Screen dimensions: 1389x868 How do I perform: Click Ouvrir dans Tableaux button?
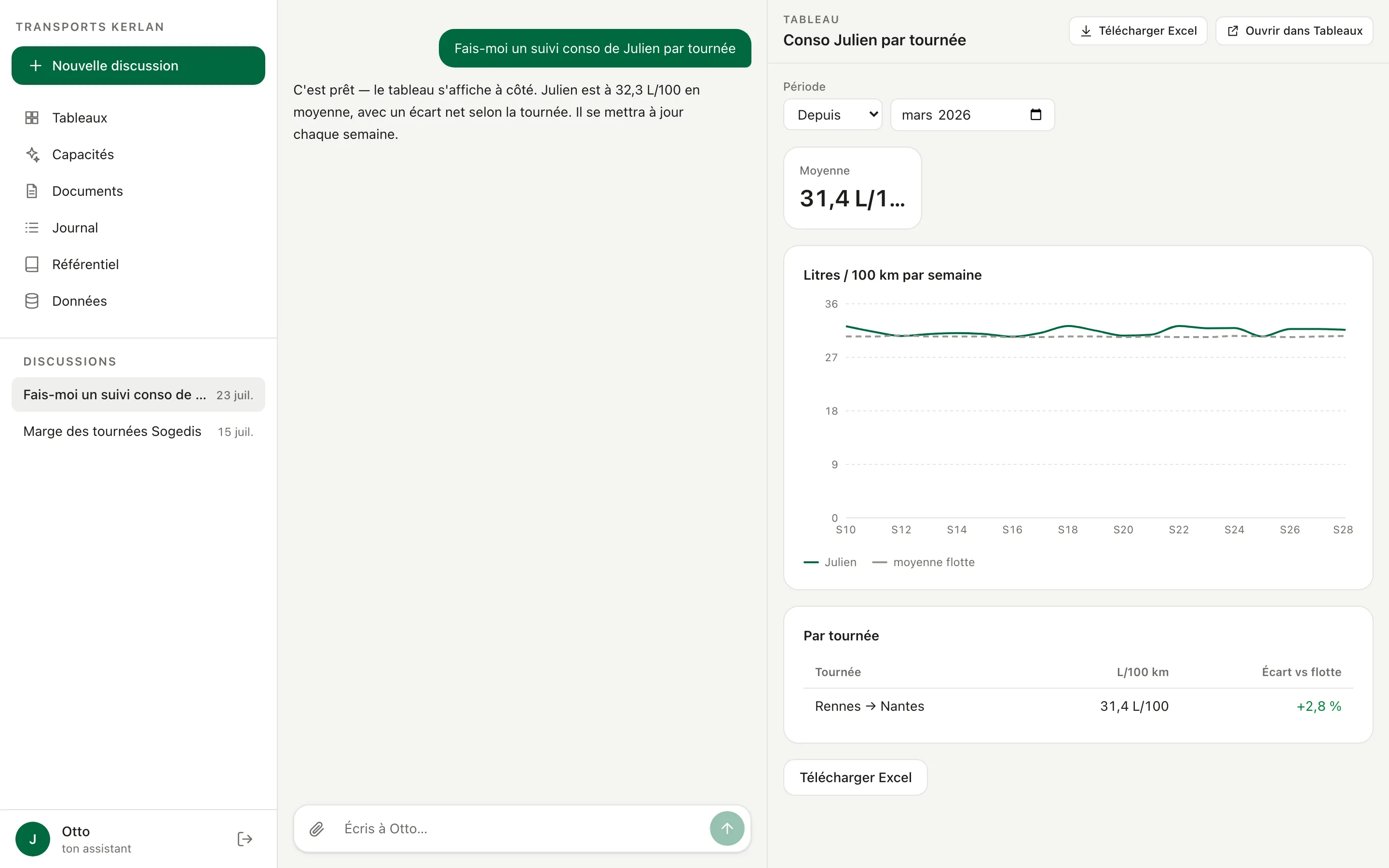pyautogui.click(x=1294, y=31)
